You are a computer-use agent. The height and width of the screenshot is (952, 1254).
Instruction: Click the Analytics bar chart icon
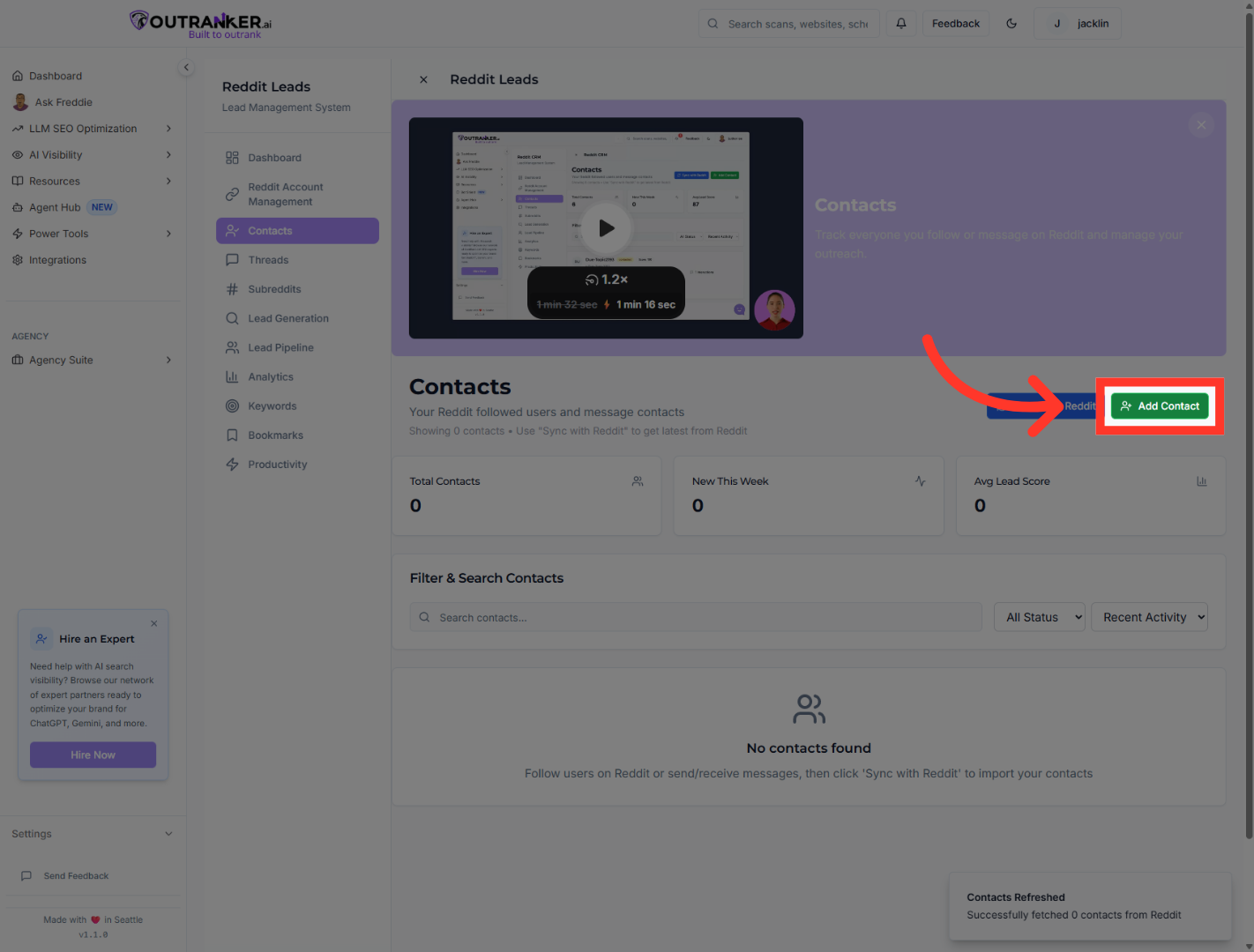tap(232, 376)
